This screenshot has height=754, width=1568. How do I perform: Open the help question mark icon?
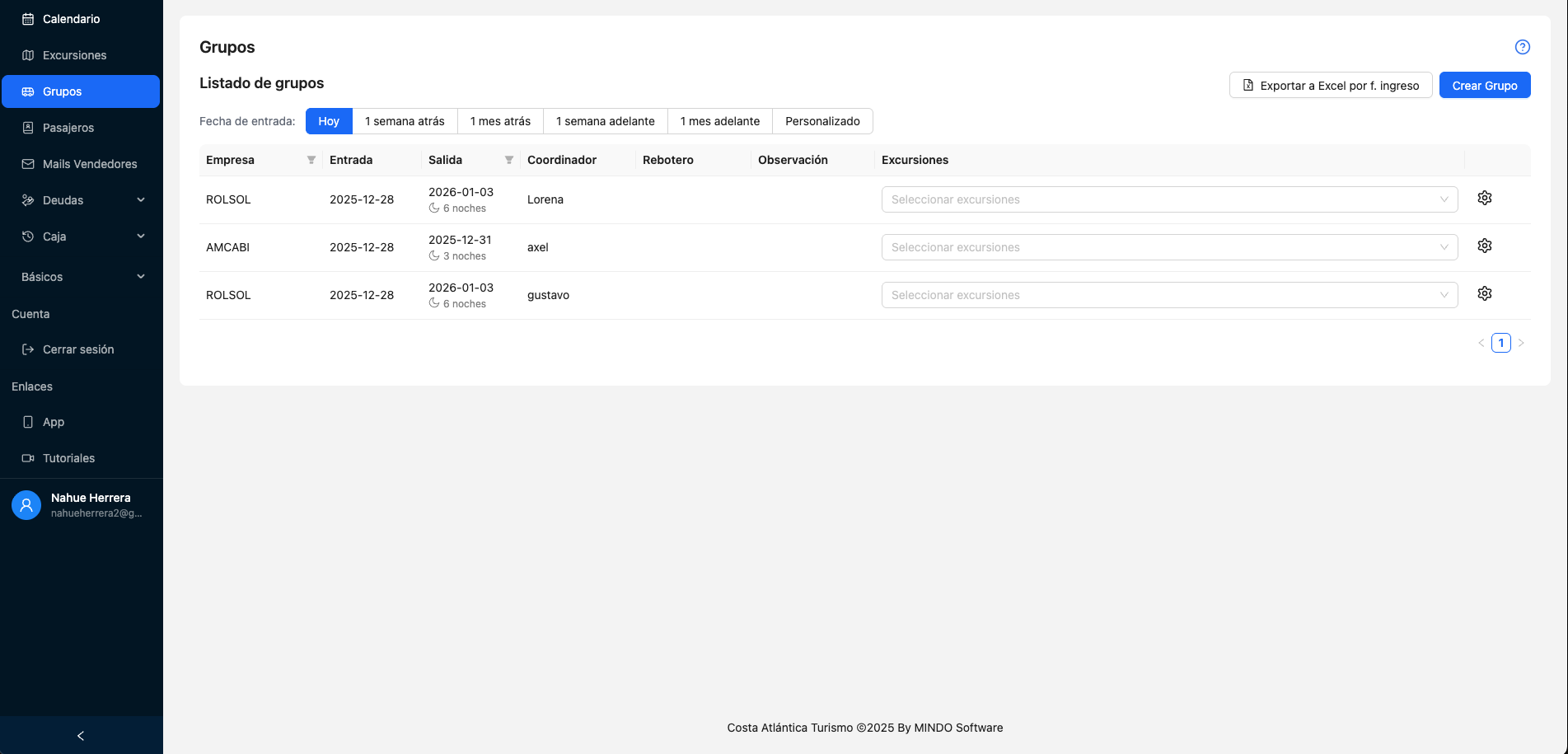[1522, 47]
